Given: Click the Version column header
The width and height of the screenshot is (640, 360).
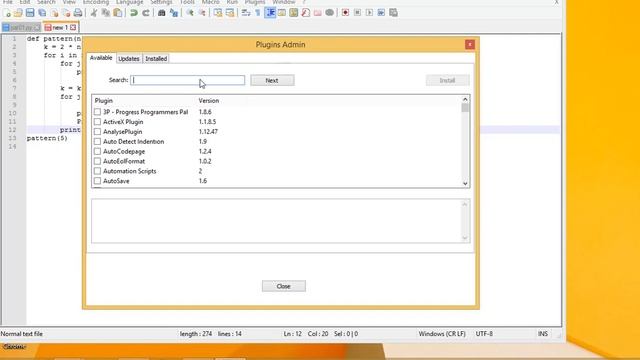Looking at the screenshot, I should (x=209, y=100).
